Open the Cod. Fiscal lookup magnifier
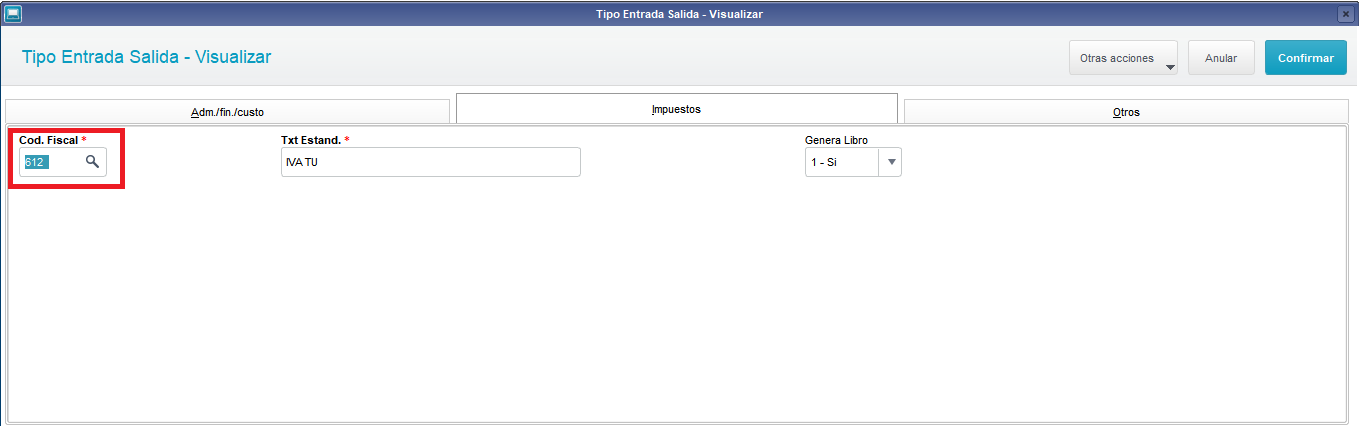 coord(92,162)
